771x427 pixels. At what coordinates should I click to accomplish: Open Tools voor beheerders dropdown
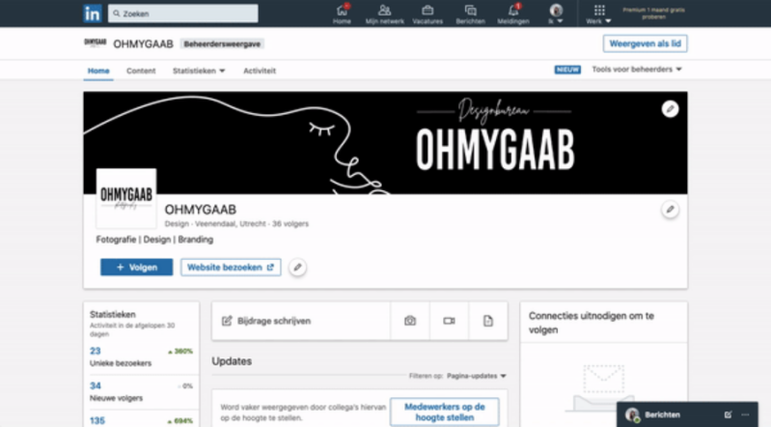pyautogui.click(x=637, y=69)
